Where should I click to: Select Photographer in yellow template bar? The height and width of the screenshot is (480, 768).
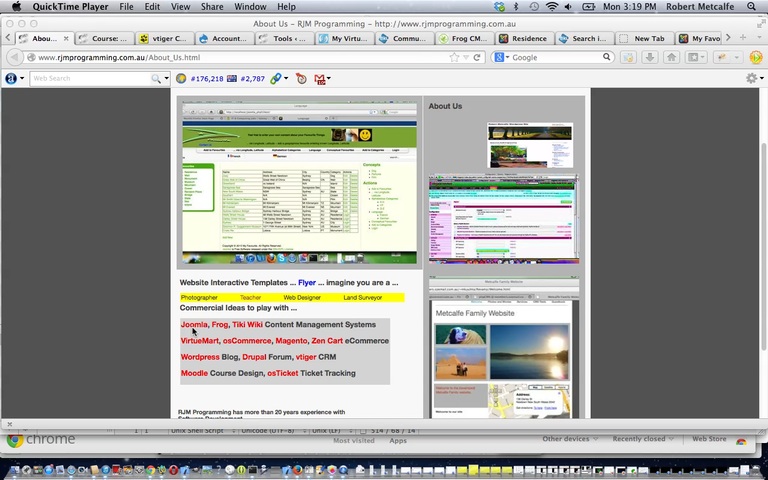(199, 297)
